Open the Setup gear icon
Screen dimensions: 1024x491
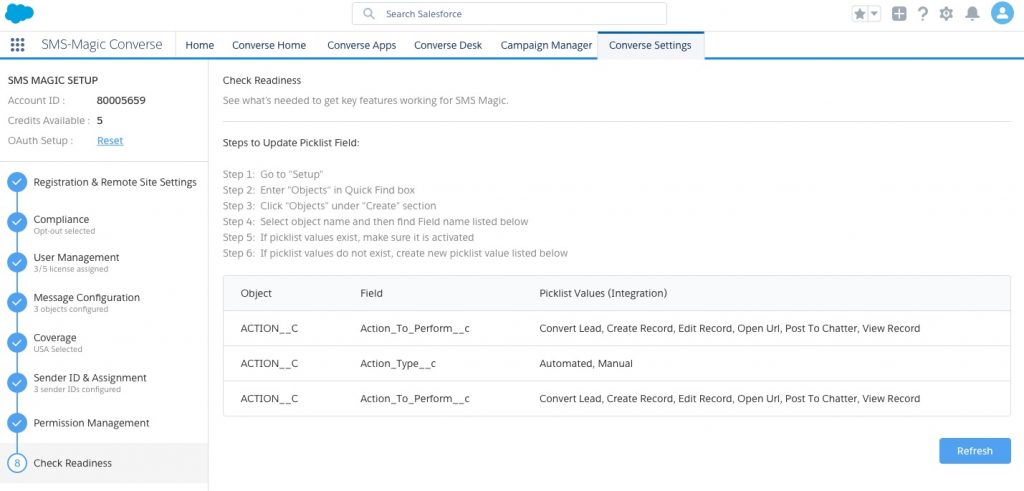(946, 14)
